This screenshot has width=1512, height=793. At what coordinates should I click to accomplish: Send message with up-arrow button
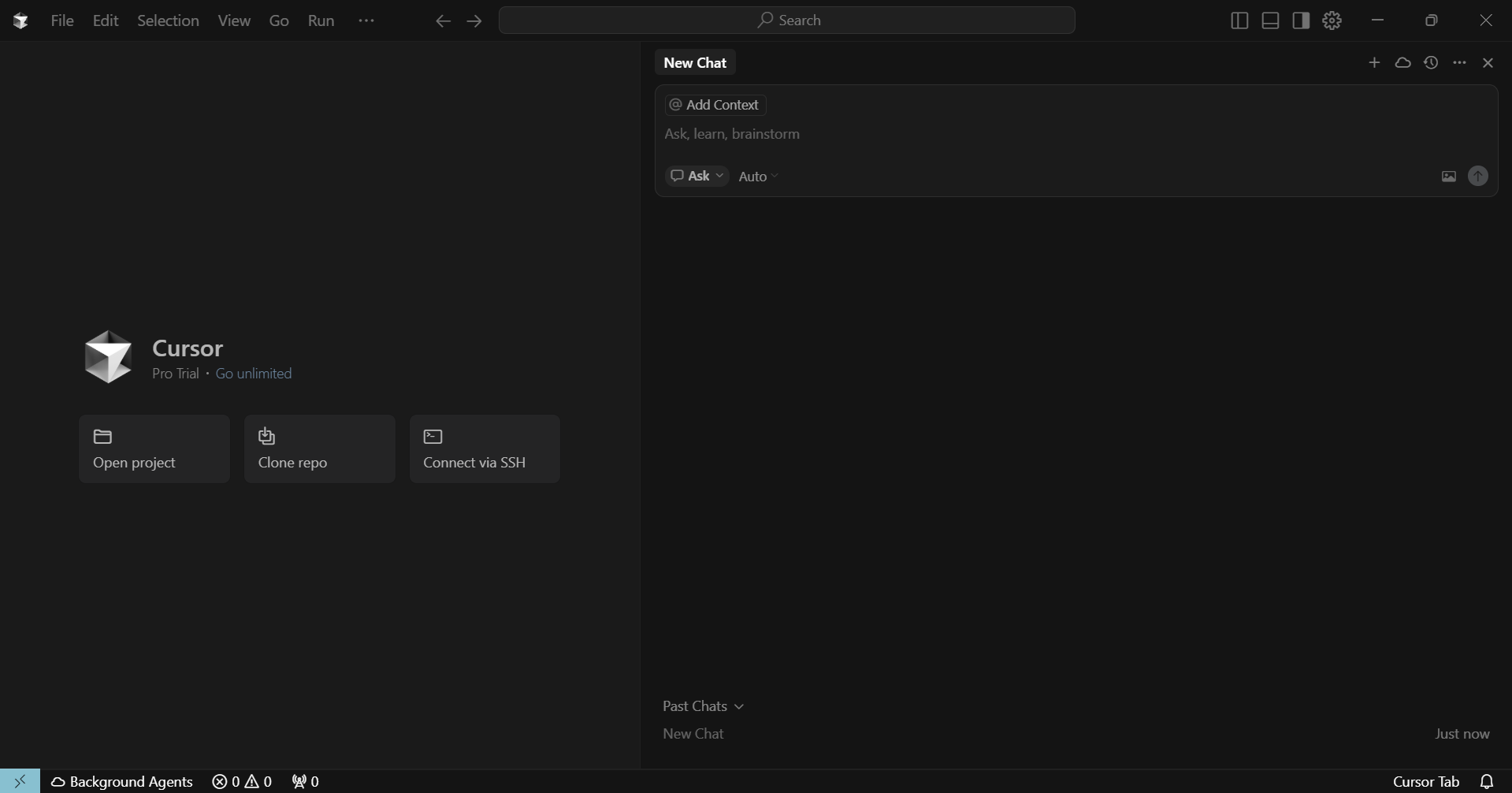[x=1478, y=176]
